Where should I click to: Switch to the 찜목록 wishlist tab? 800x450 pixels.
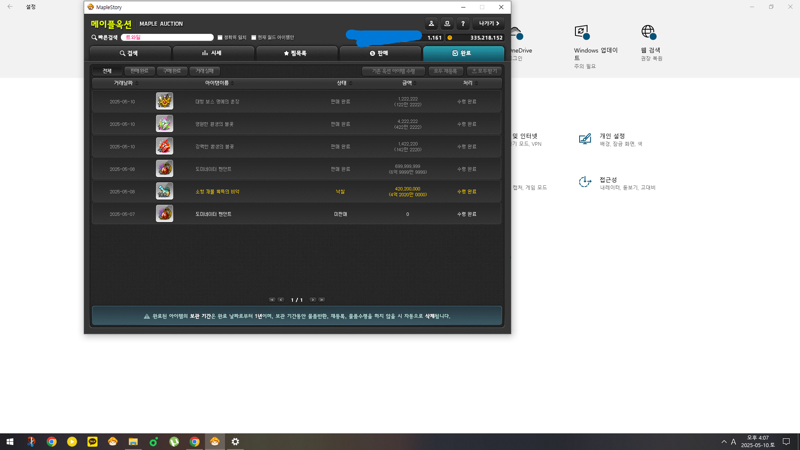coord(296,53)
